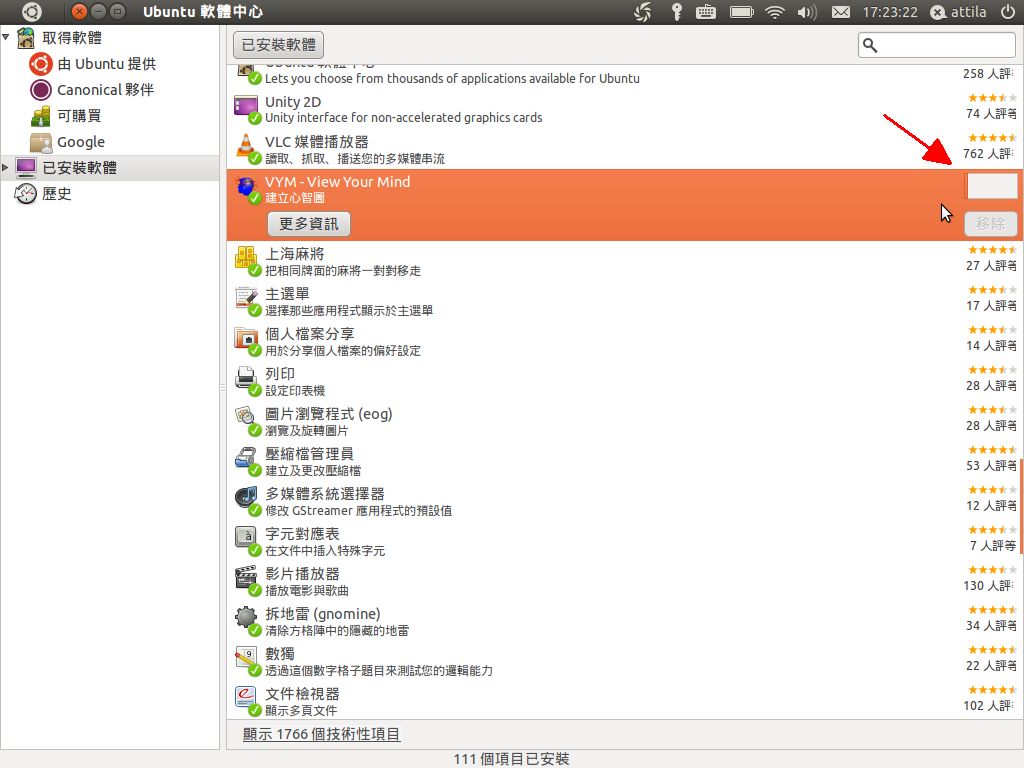This screenshot has height=768, width=1024.
Task: Click the 壓縮檔管理員 title text
Action: pos(309,454)
